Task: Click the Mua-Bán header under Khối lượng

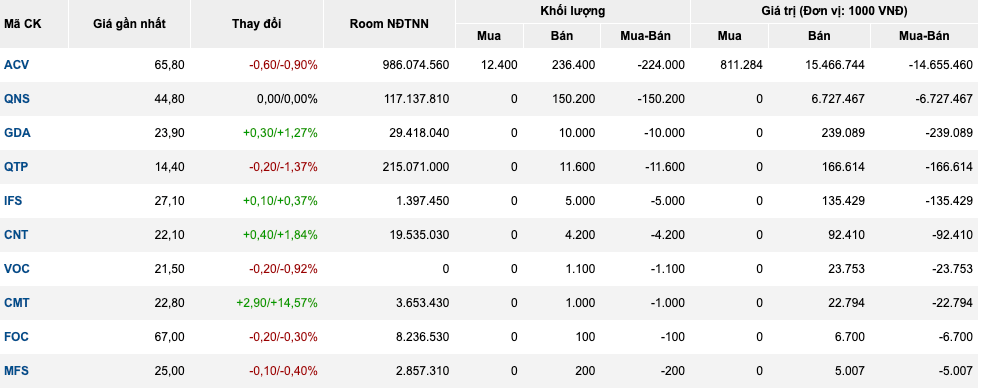Action: click(645, 36)
